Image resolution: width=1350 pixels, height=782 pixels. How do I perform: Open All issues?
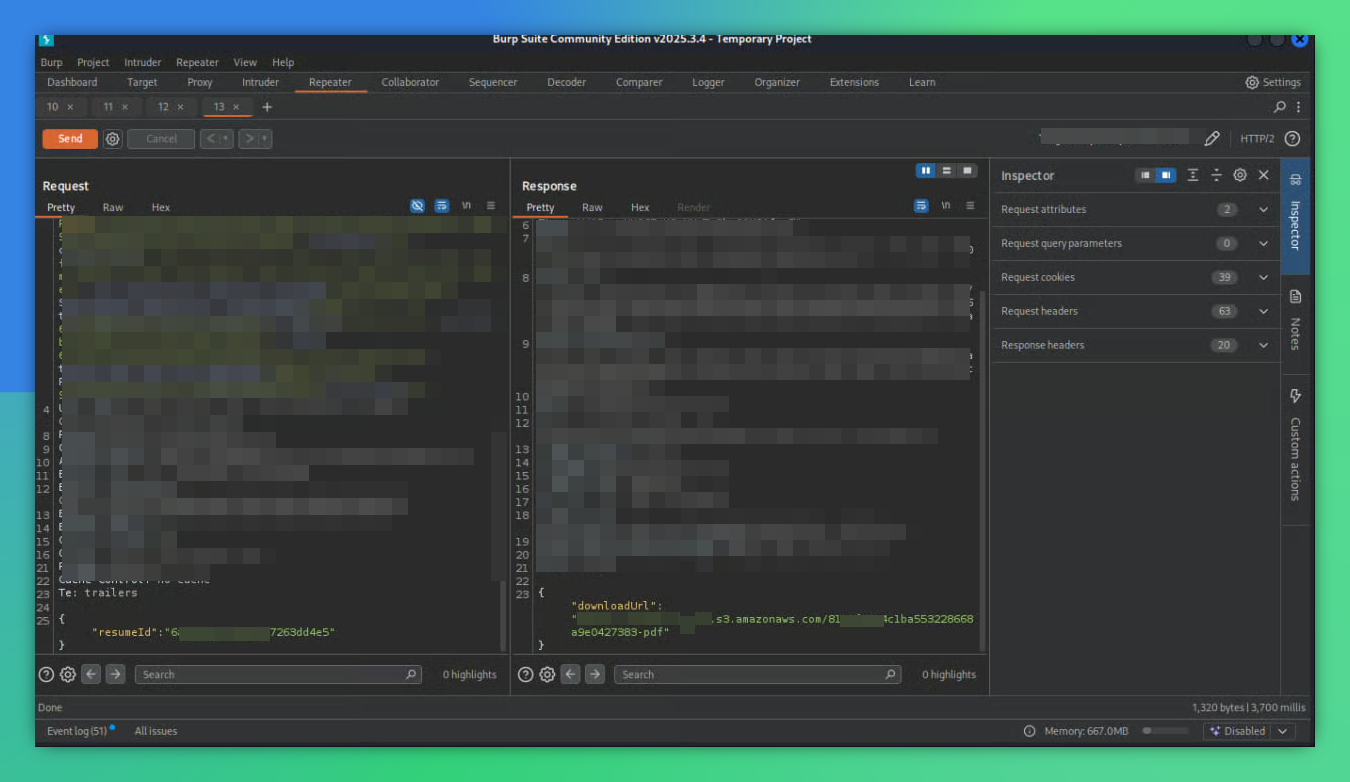click(x=156, y=731)
